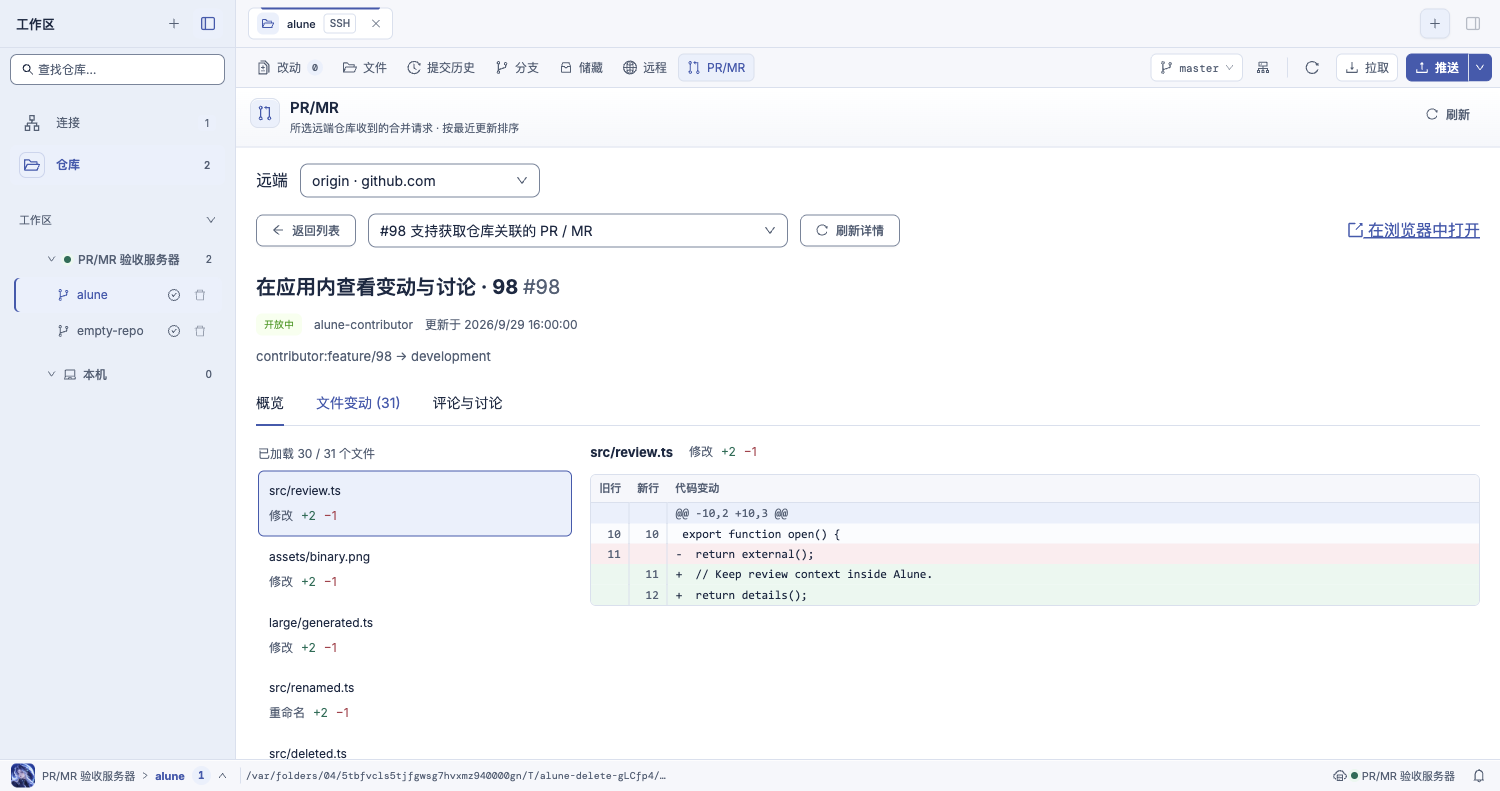
Task: Select the alune repository in sidebar
Action: pos(92,295)
